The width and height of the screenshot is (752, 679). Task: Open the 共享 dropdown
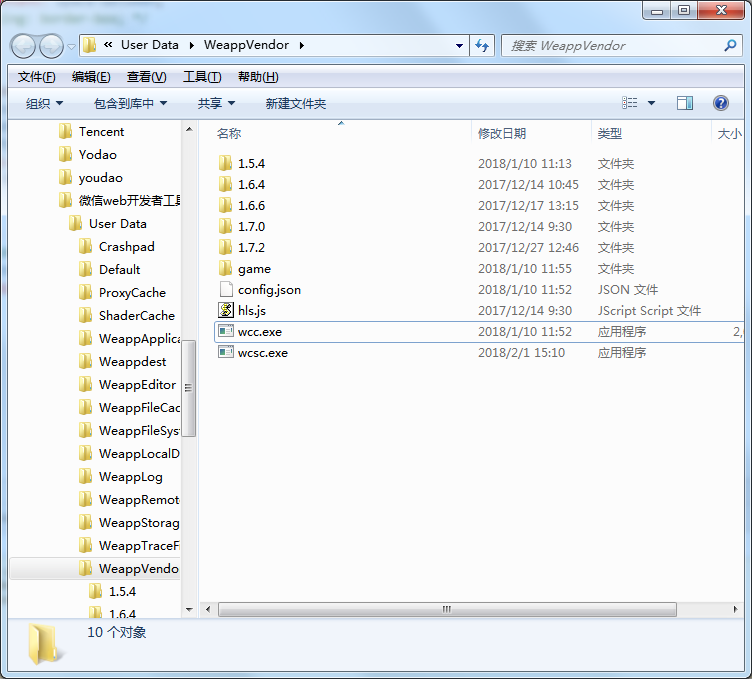pyautogui.click(x=216, y=104)
